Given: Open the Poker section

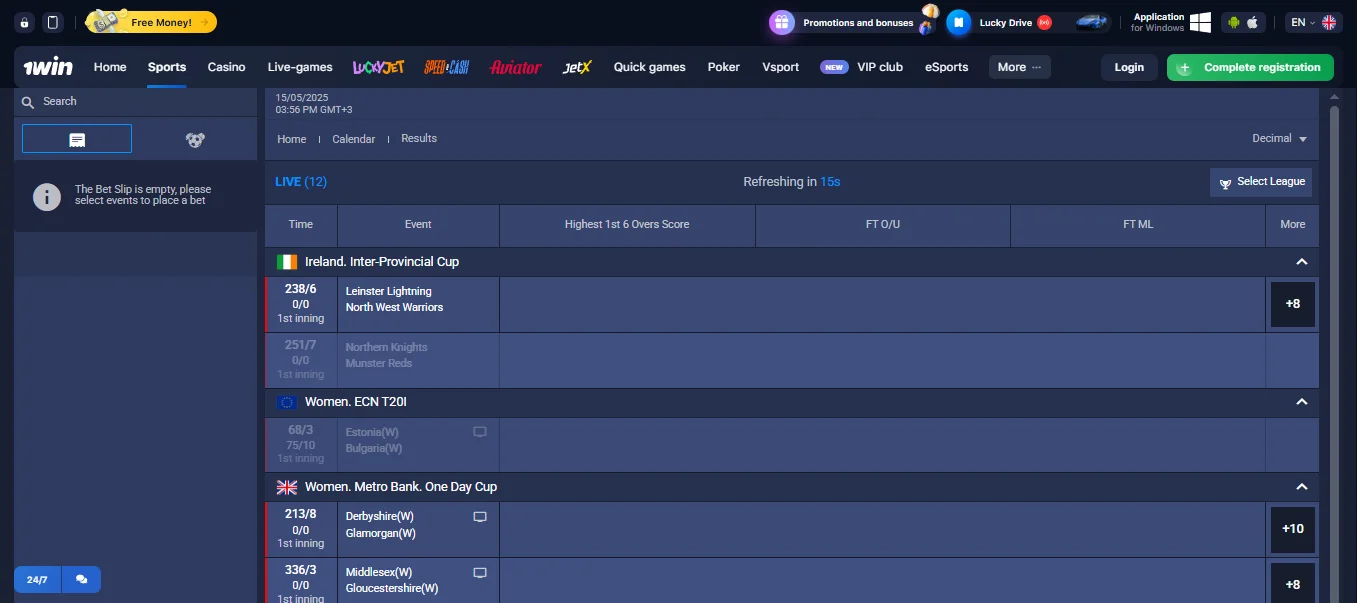Looking at the screenshot, I should (724, 67).
